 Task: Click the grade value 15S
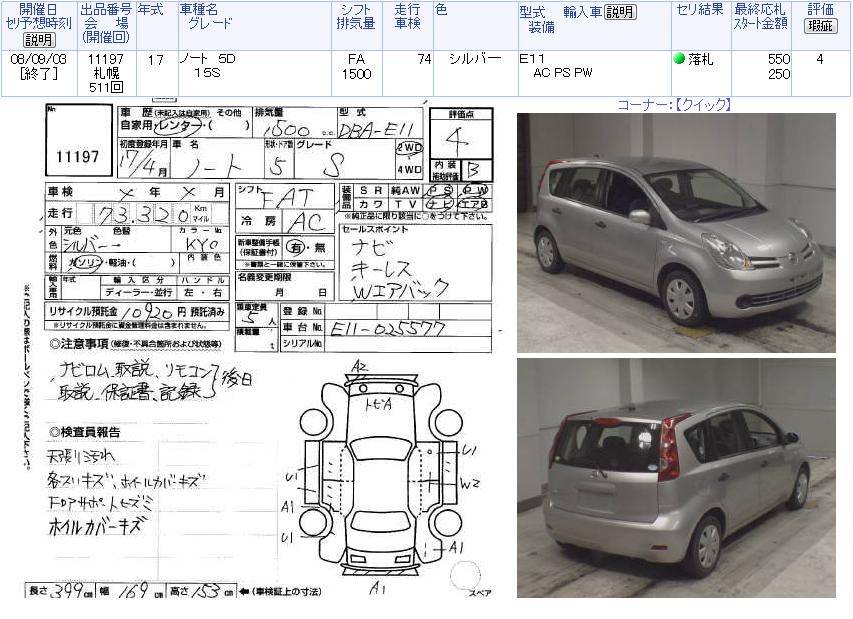[x=207, y=72]
